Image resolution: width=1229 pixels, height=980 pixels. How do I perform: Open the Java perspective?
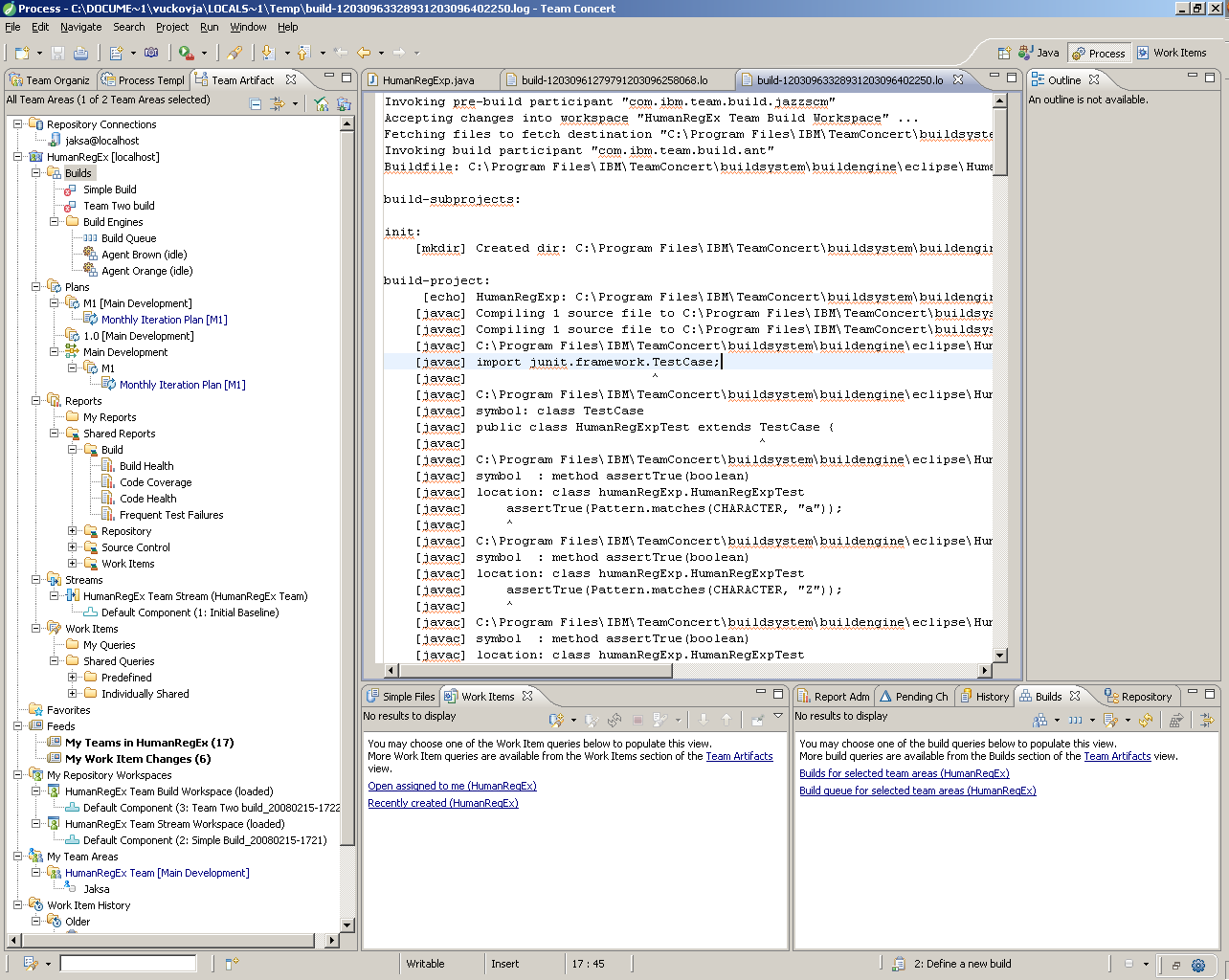1039,53
